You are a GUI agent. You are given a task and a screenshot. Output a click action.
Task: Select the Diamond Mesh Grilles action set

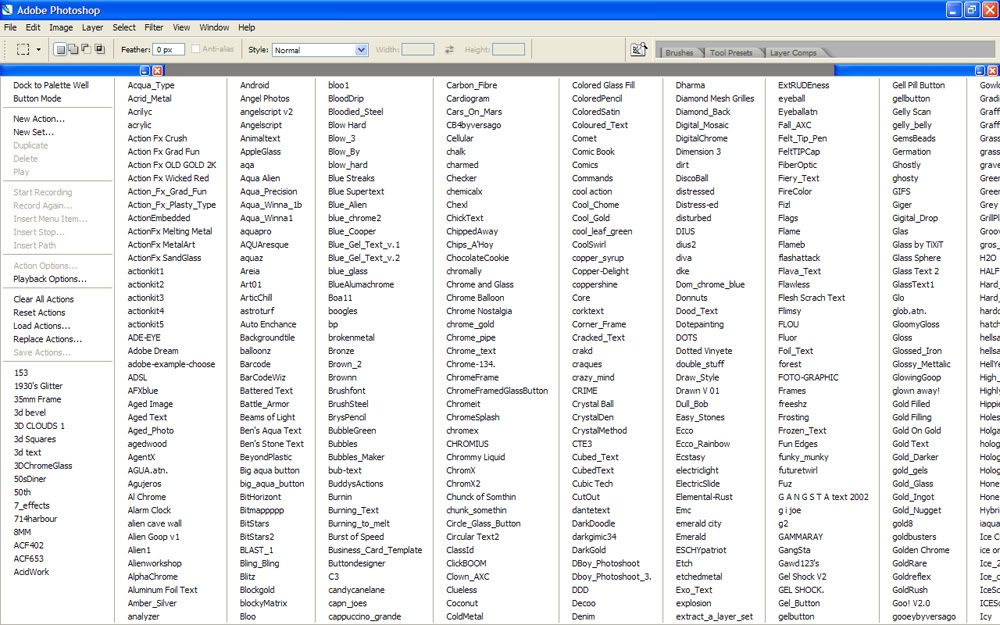coord(715,98)
